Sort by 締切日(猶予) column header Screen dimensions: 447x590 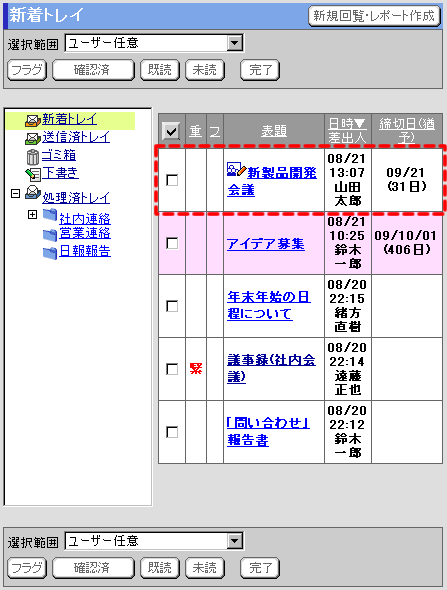(407, 130)
